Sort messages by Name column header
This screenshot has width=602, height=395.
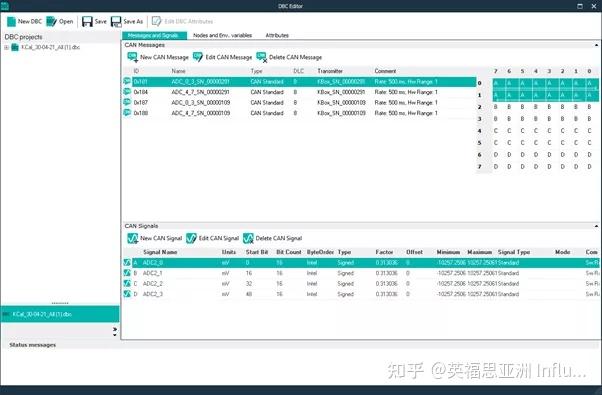pos(179,71)
